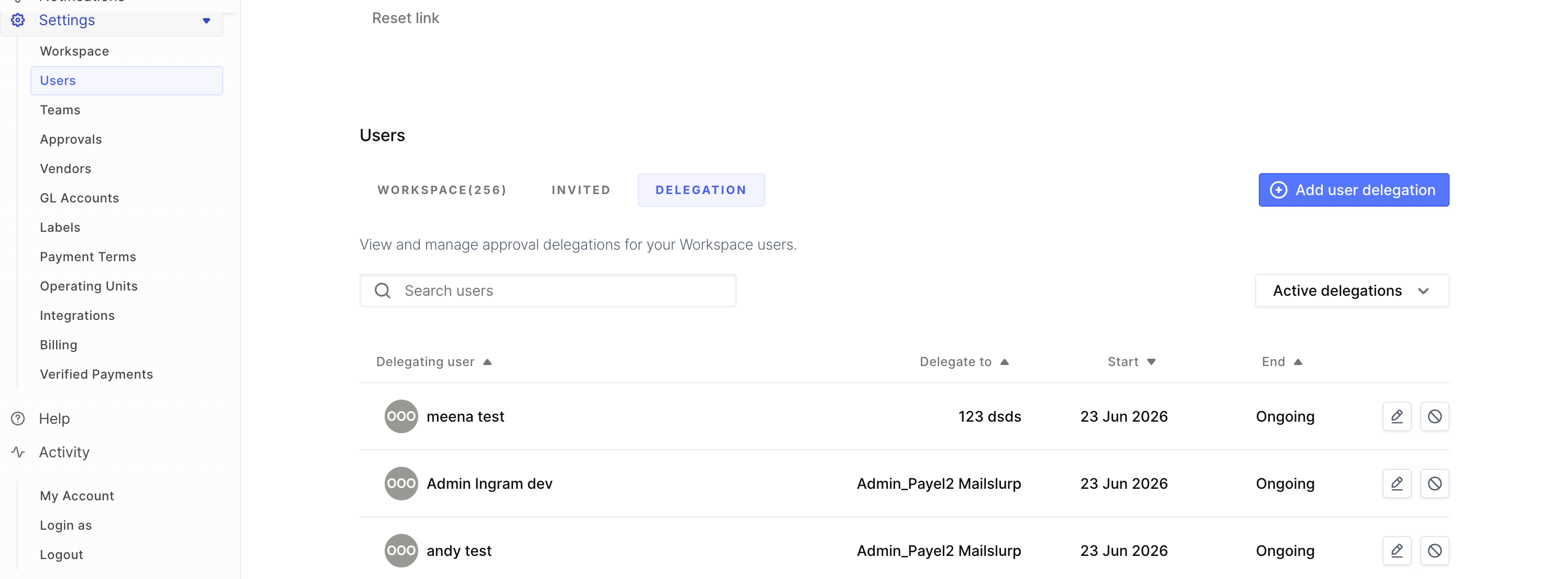1568x579 pixels.
Task: Select Users in the sidebar
Action: point(127,80)
